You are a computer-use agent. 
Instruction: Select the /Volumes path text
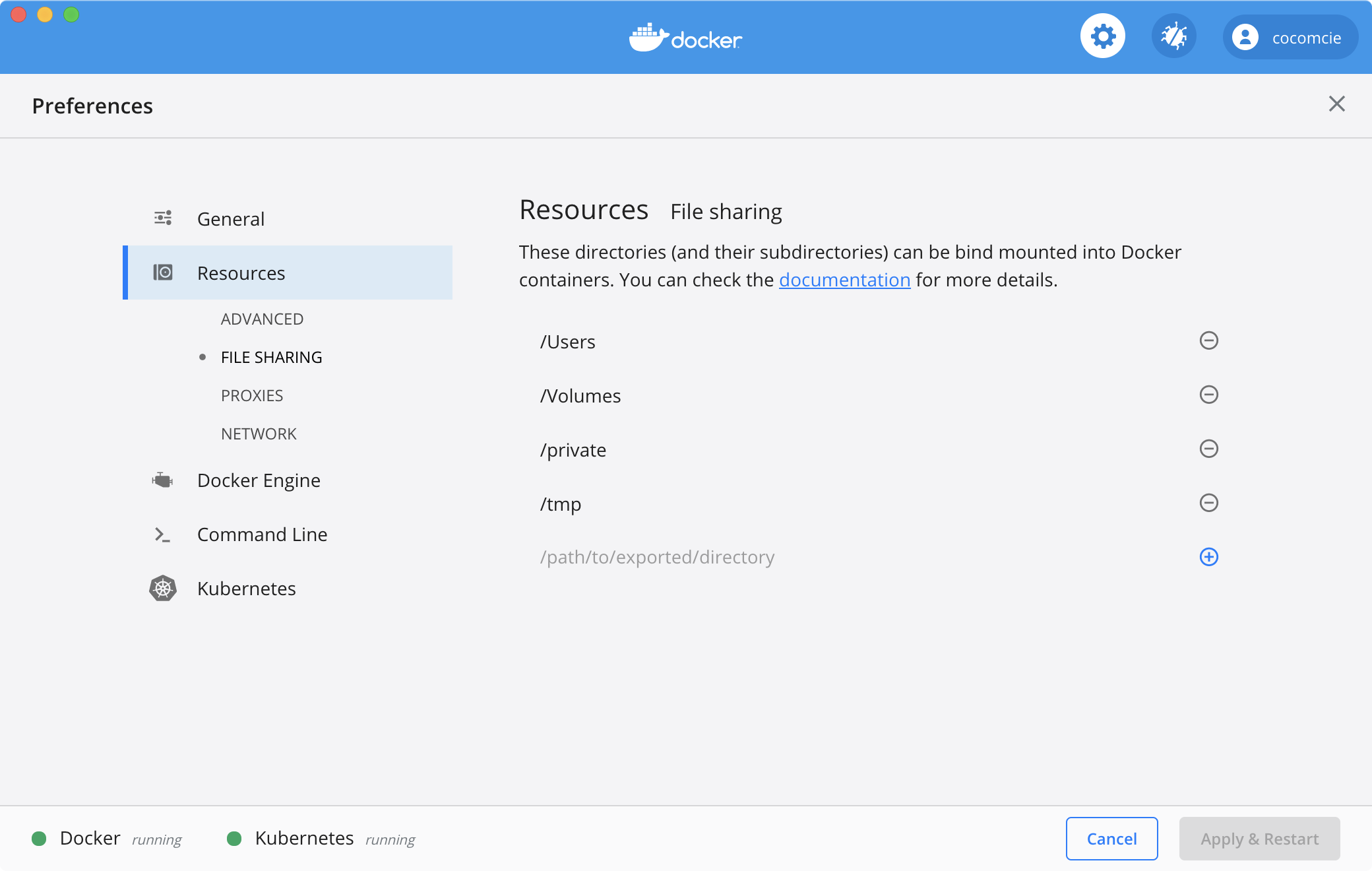point(580,396)
